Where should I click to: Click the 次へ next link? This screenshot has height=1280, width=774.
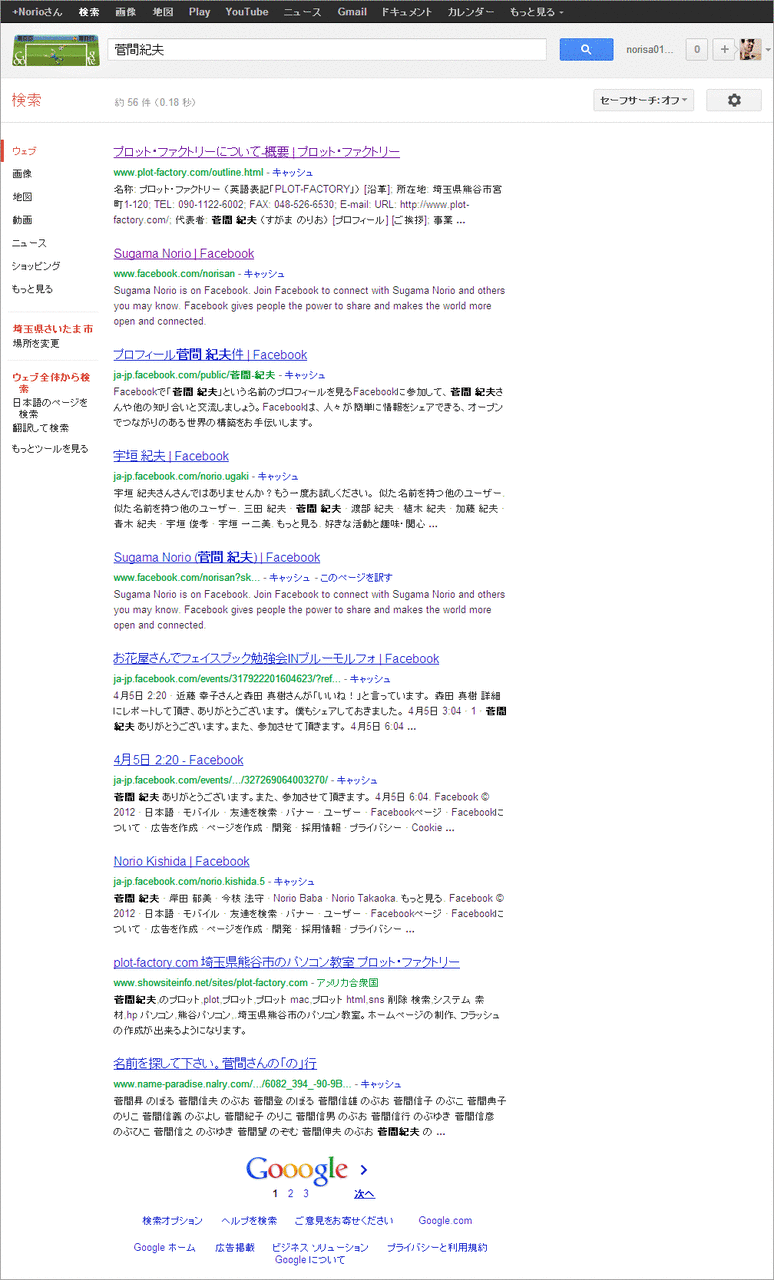(364, 1193)
